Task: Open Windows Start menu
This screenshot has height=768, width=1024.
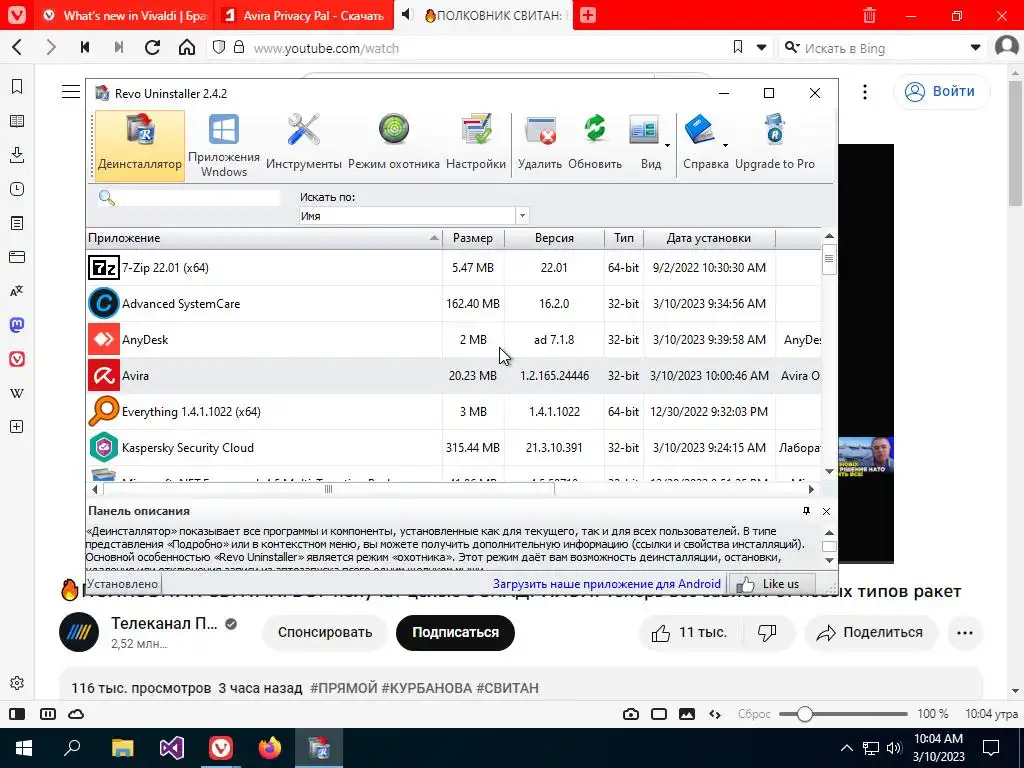Action: [x=24, y=748]
